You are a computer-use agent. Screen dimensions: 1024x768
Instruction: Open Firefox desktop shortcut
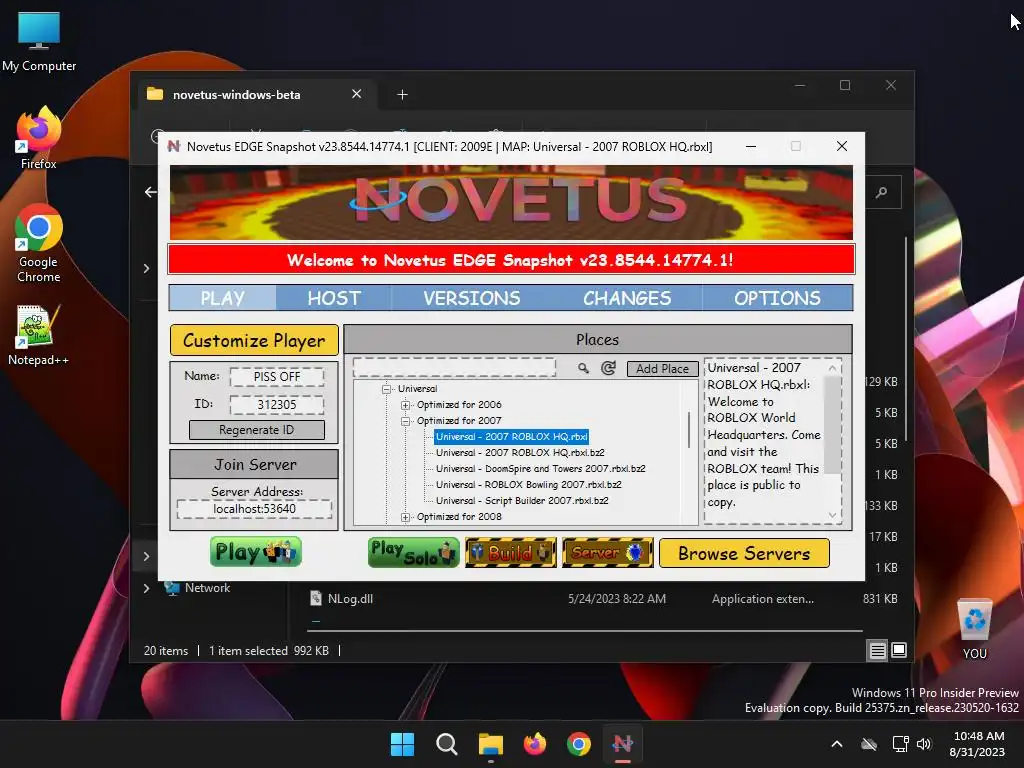click(x=39, y=138)
